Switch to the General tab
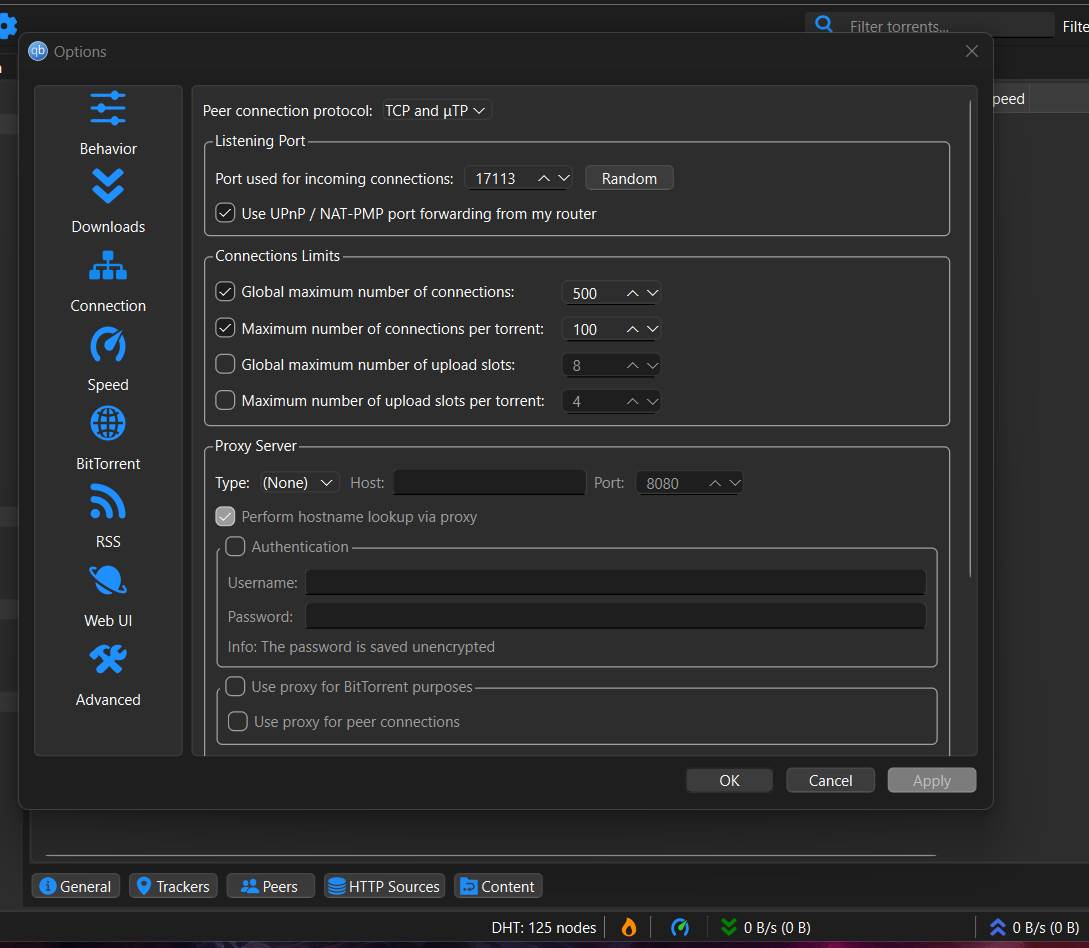The width and height of the screenshot is (1089, 948). pyautogui.click(x=76, y=886)
